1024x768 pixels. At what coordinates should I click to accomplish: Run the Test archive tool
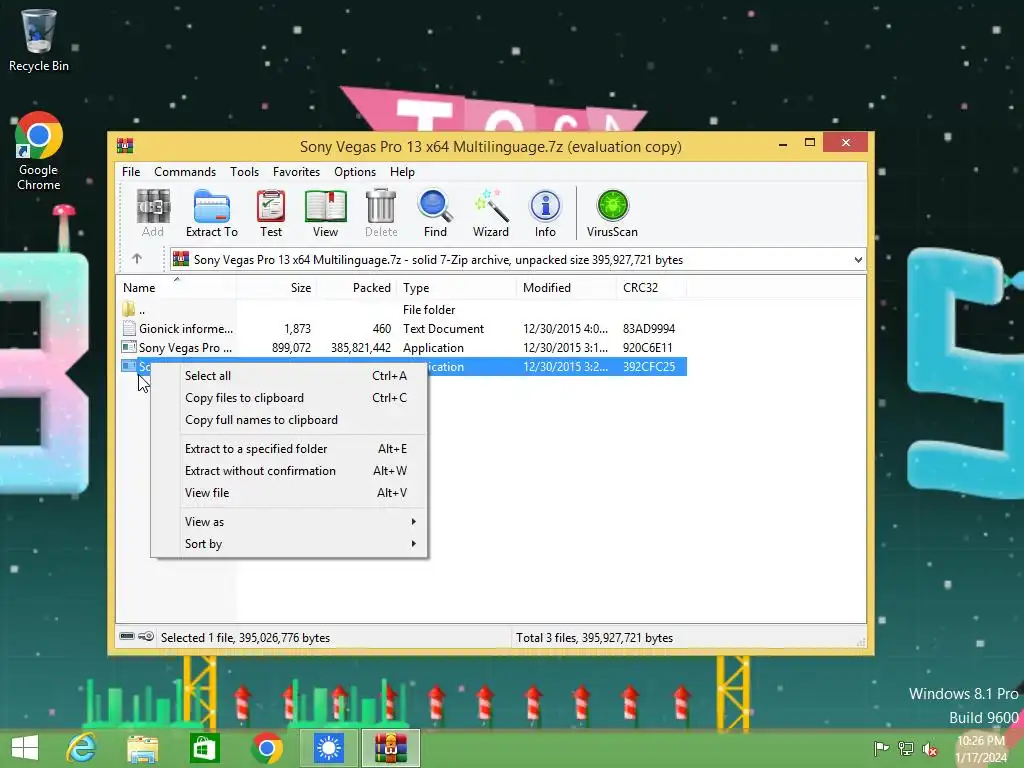pyautogui.click(x=270, y=213)
